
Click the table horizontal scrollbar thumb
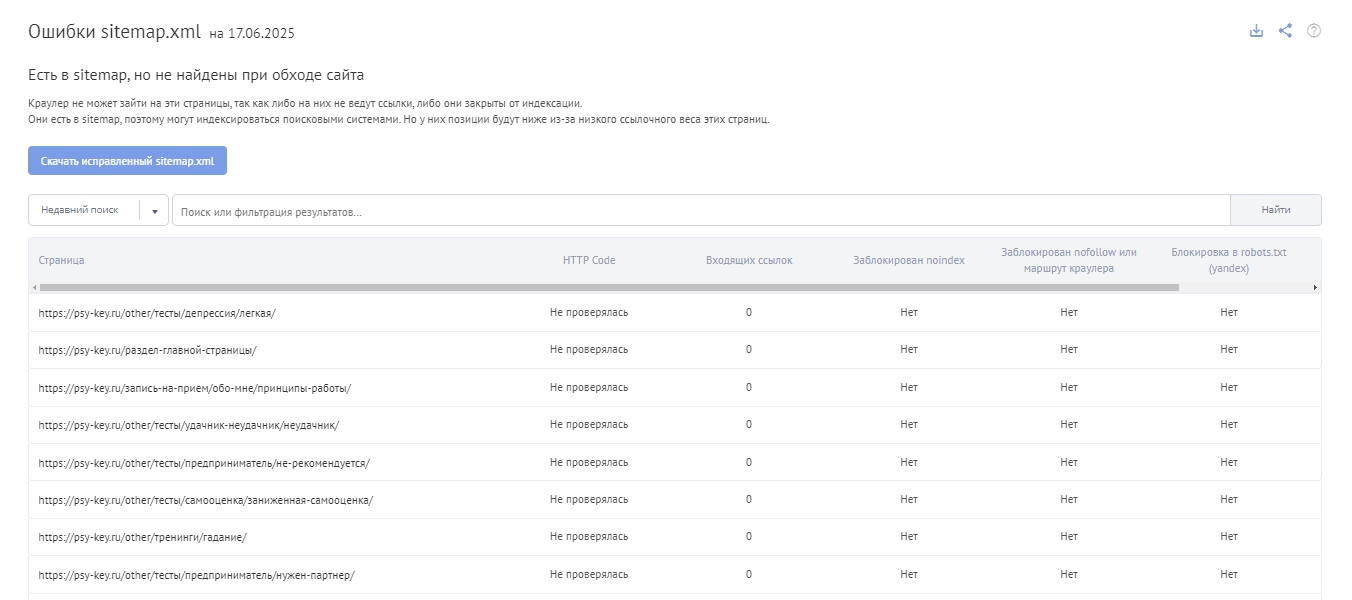click(609, 288)
